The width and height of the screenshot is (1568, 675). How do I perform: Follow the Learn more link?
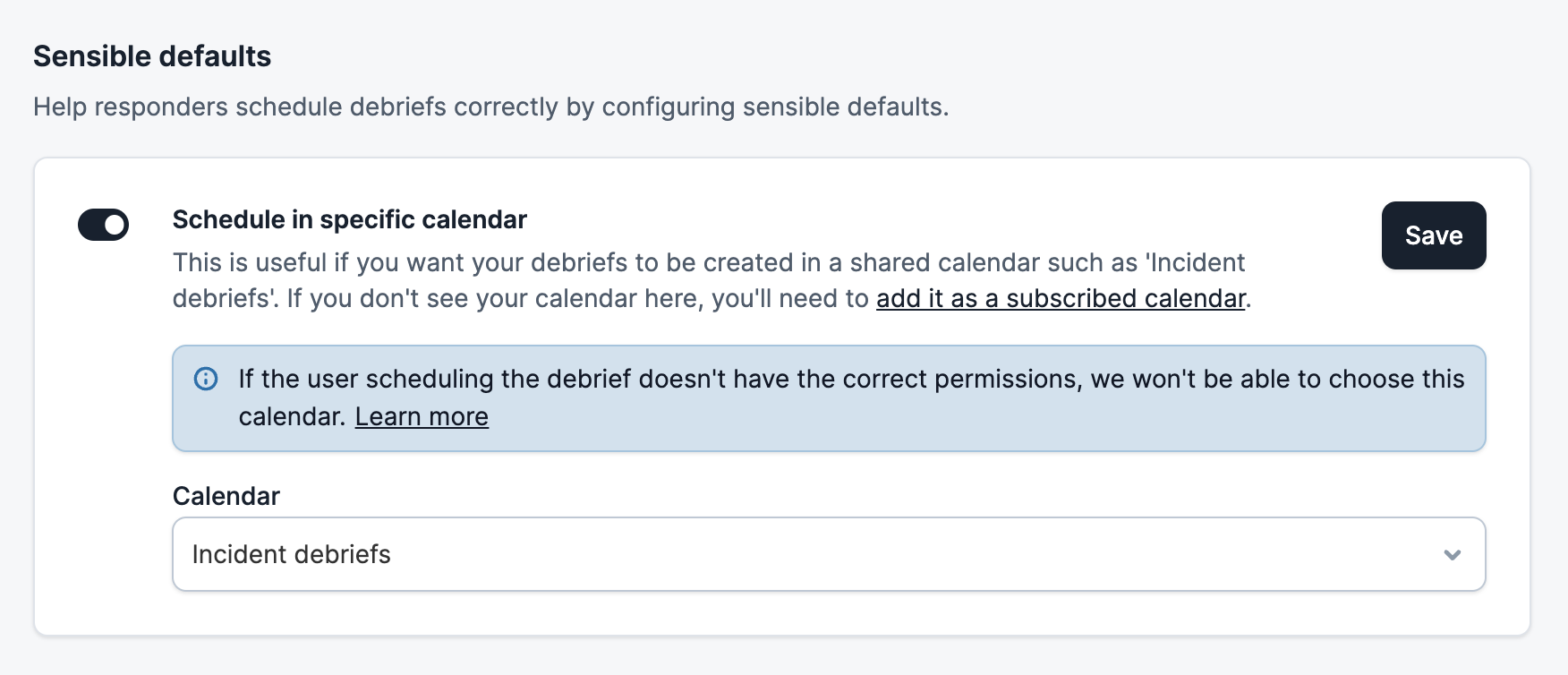(x=422, y=416)
